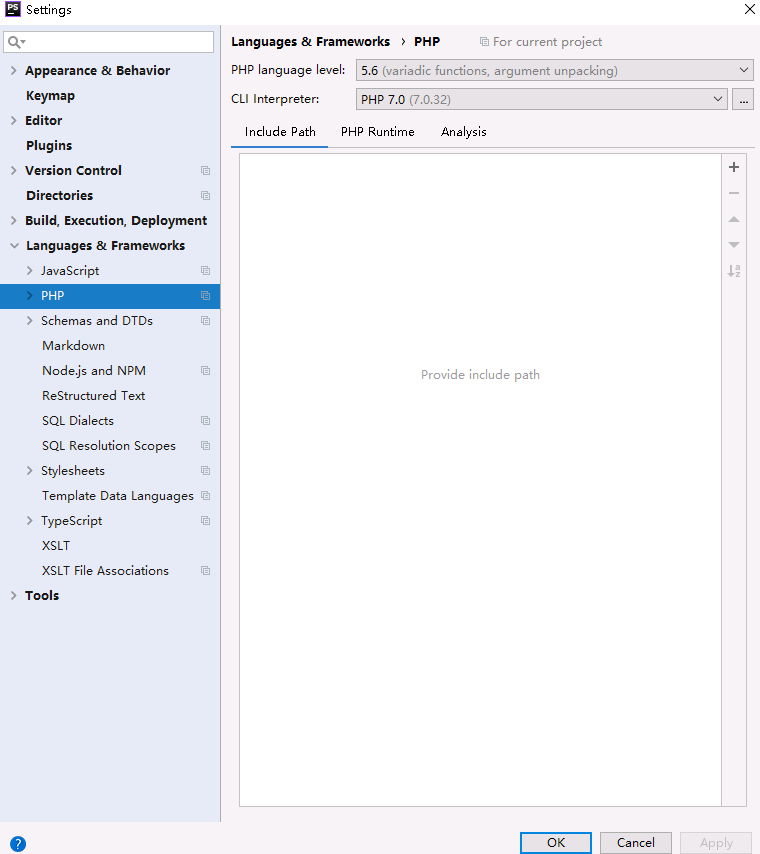This screenshot has width=760, height=854.
Task: Expand Appearance & Behavior section
Action: (x=14, y=70)
